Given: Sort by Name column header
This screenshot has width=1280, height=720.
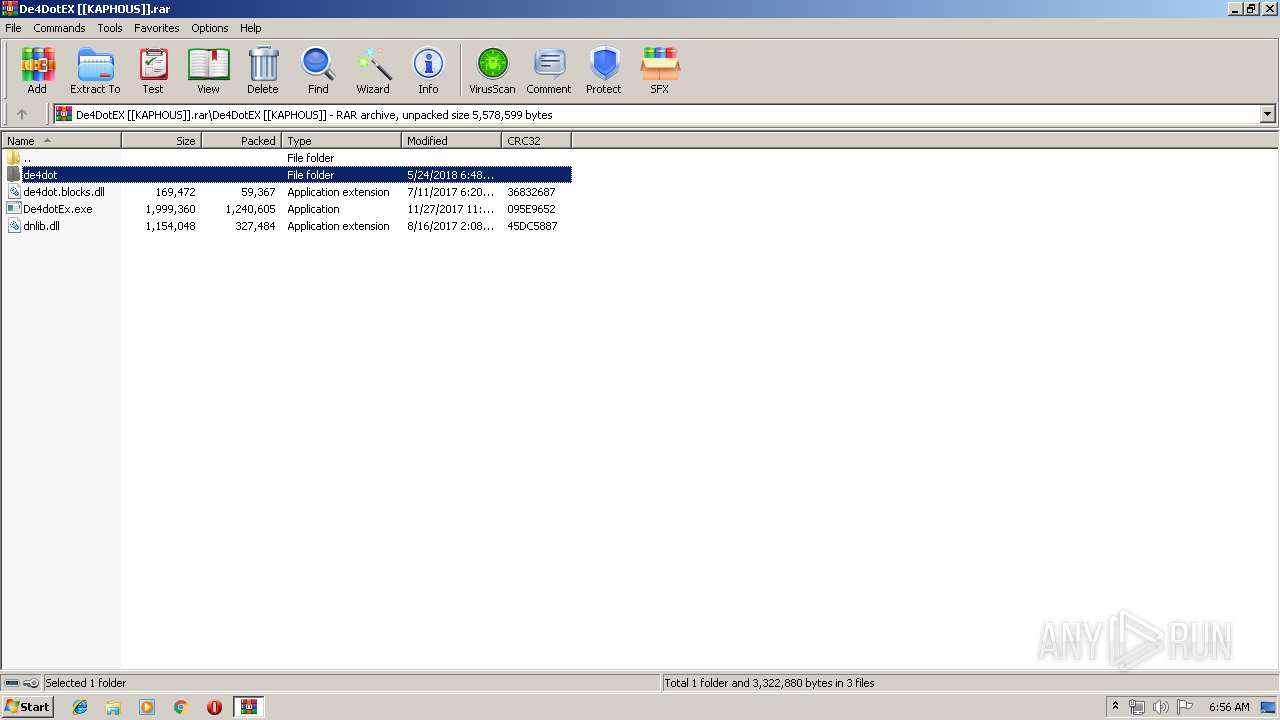Looking at the screenshot, I should point(61,141).
